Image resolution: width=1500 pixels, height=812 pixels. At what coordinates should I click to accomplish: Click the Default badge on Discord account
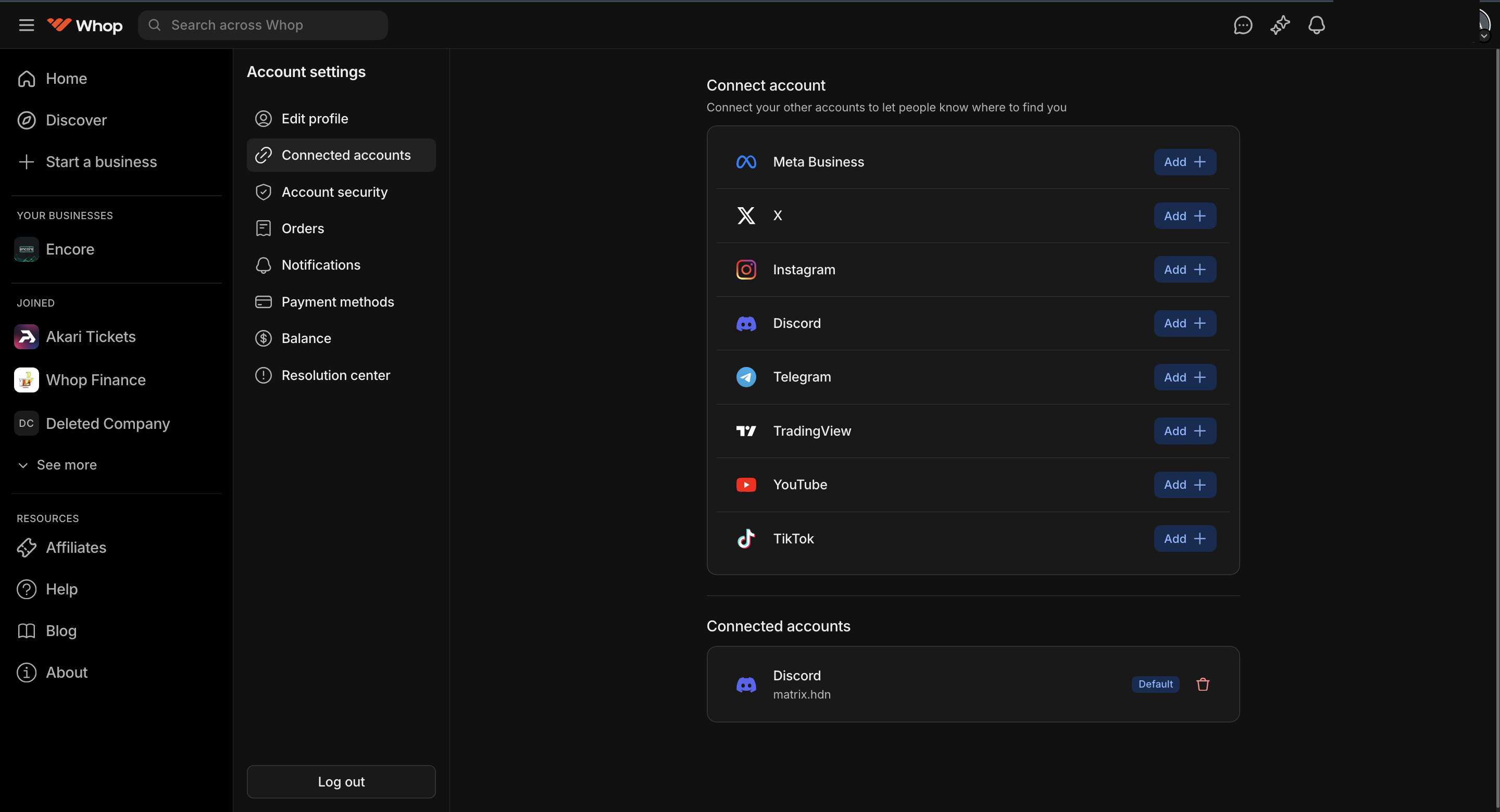[x=1155, y=684]
